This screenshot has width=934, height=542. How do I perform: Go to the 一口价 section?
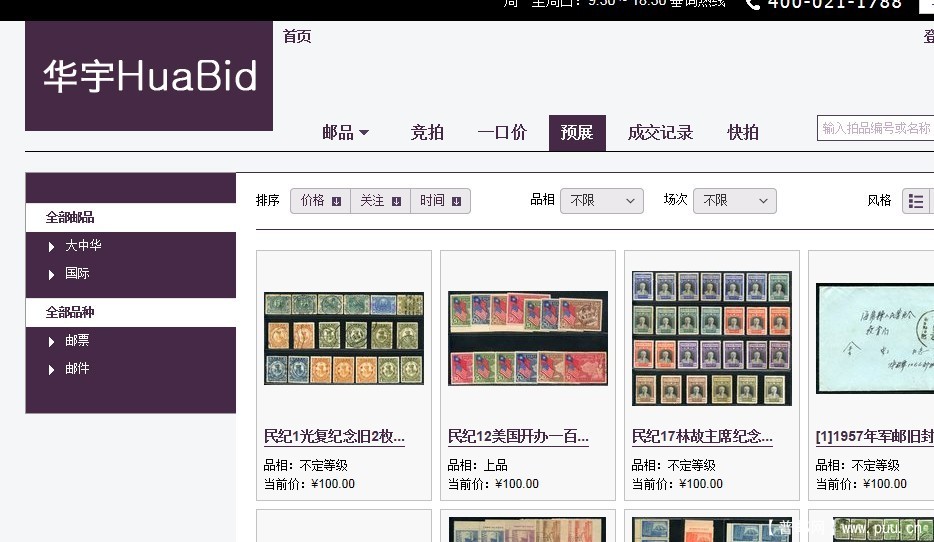pyautogui.click(x=502, y=133)
